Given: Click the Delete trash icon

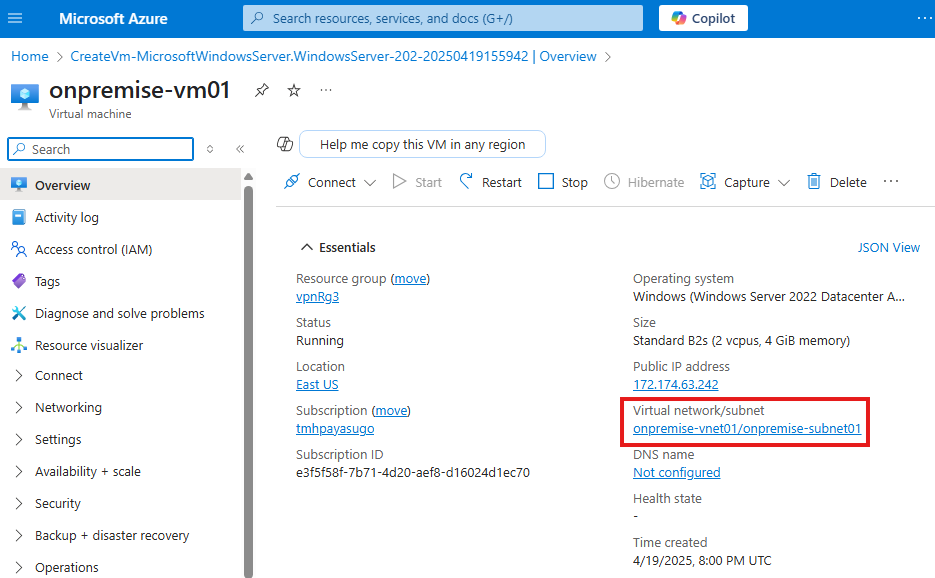Looking at the screenshot, I should (x=814, y=181).
